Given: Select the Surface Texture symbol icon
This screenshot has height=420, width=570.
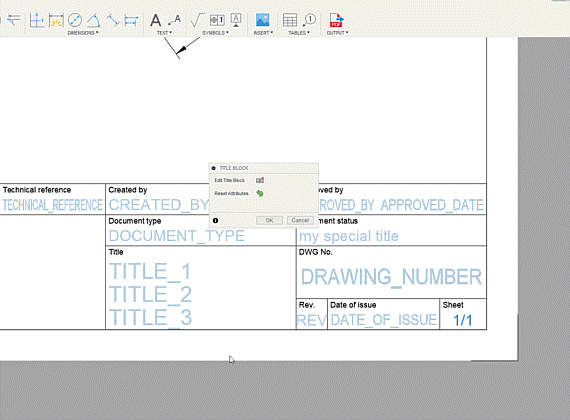Looking at the screenshot, I should 197,20.
